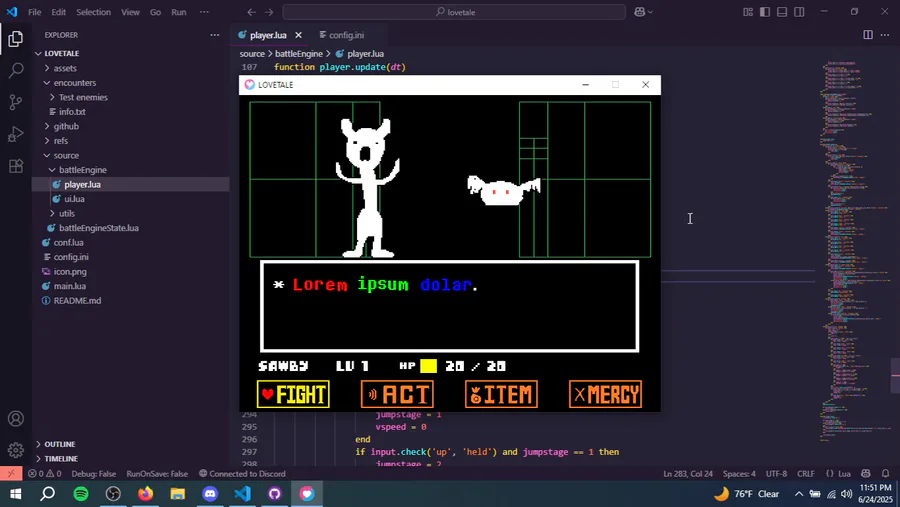Toggle the bottom panel visibility
This screenshot has width=900, height=507.
(782, 12)
